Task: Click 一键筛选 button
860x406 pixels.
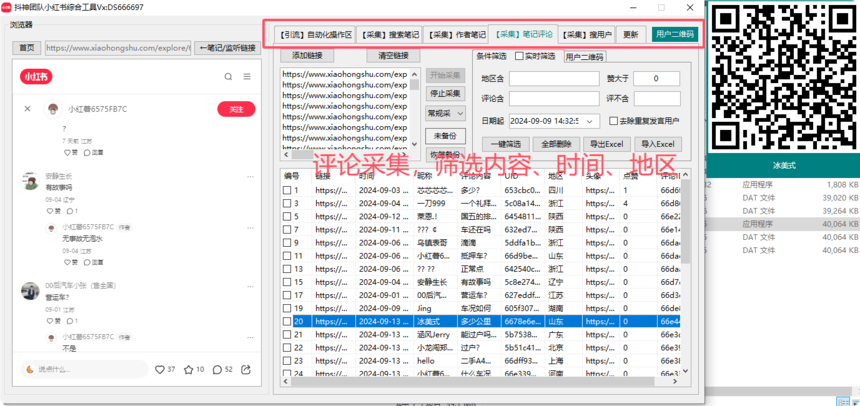Action: (506, 144)
